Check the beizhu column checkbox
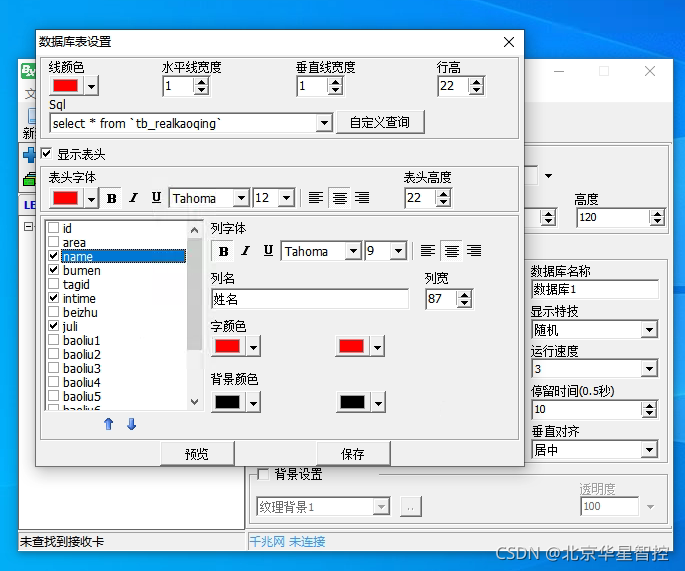The height and width of the screenshot is (571, 685). pyautogui.click(x=54, y=311)
